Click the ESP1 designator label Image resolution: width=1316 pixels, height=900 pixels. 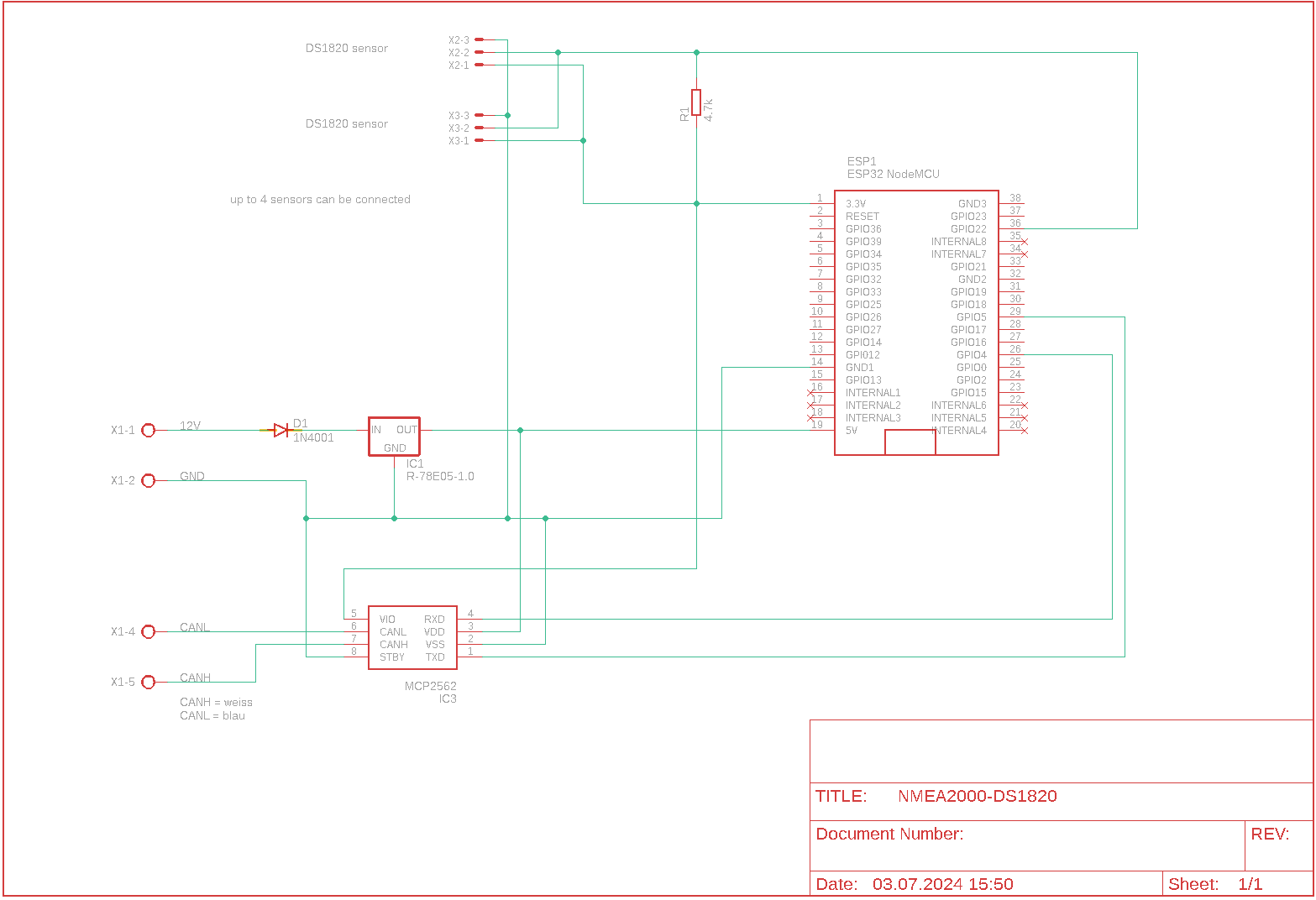coord(862,161)
